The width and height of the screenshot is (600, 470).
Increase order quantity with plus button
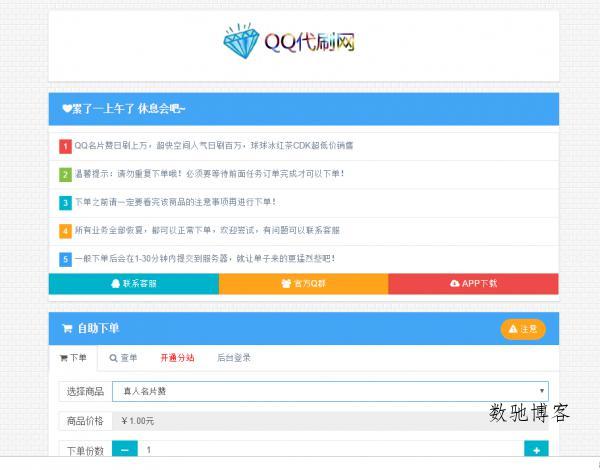pyautogui.click(x=536, y=450)
